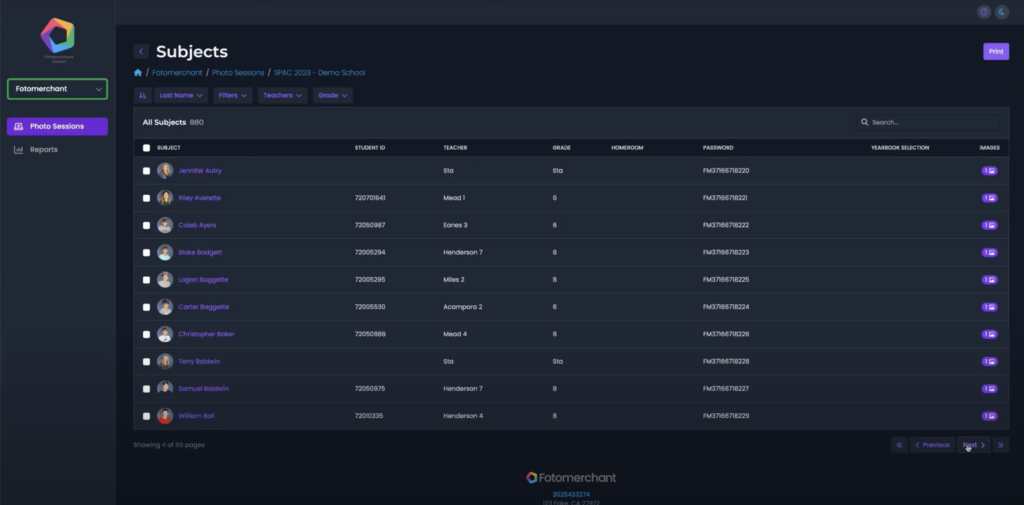
Task: Check the Terry Baldwin row checkbox
Action: (146, 361)
